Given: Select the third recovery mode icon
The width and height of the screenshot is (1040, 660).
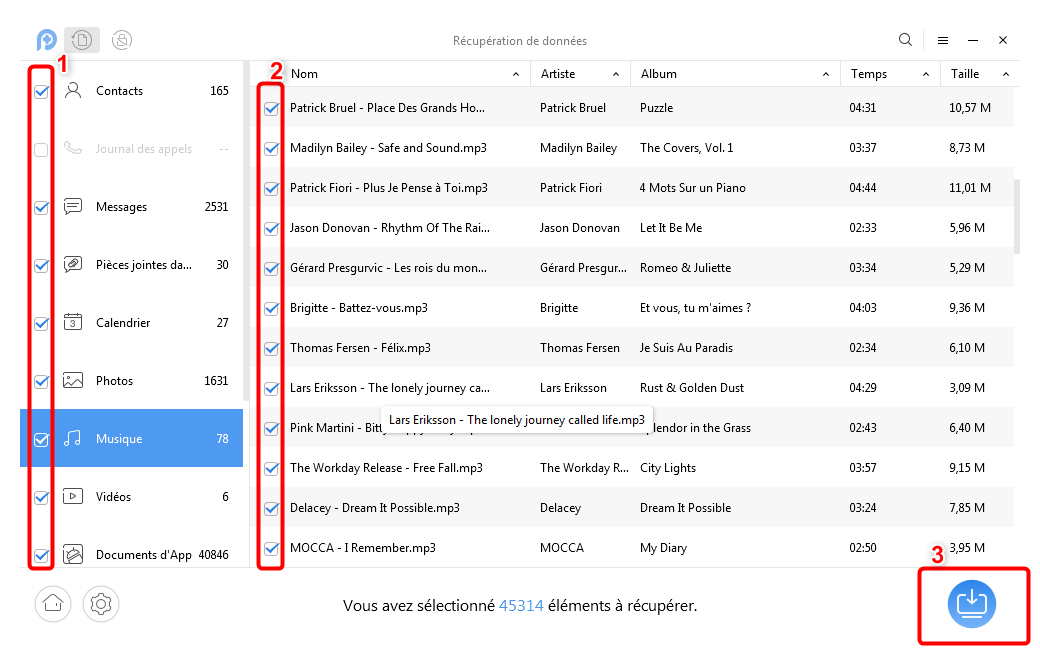Looking at the screenshot, I should click(122, 40).
